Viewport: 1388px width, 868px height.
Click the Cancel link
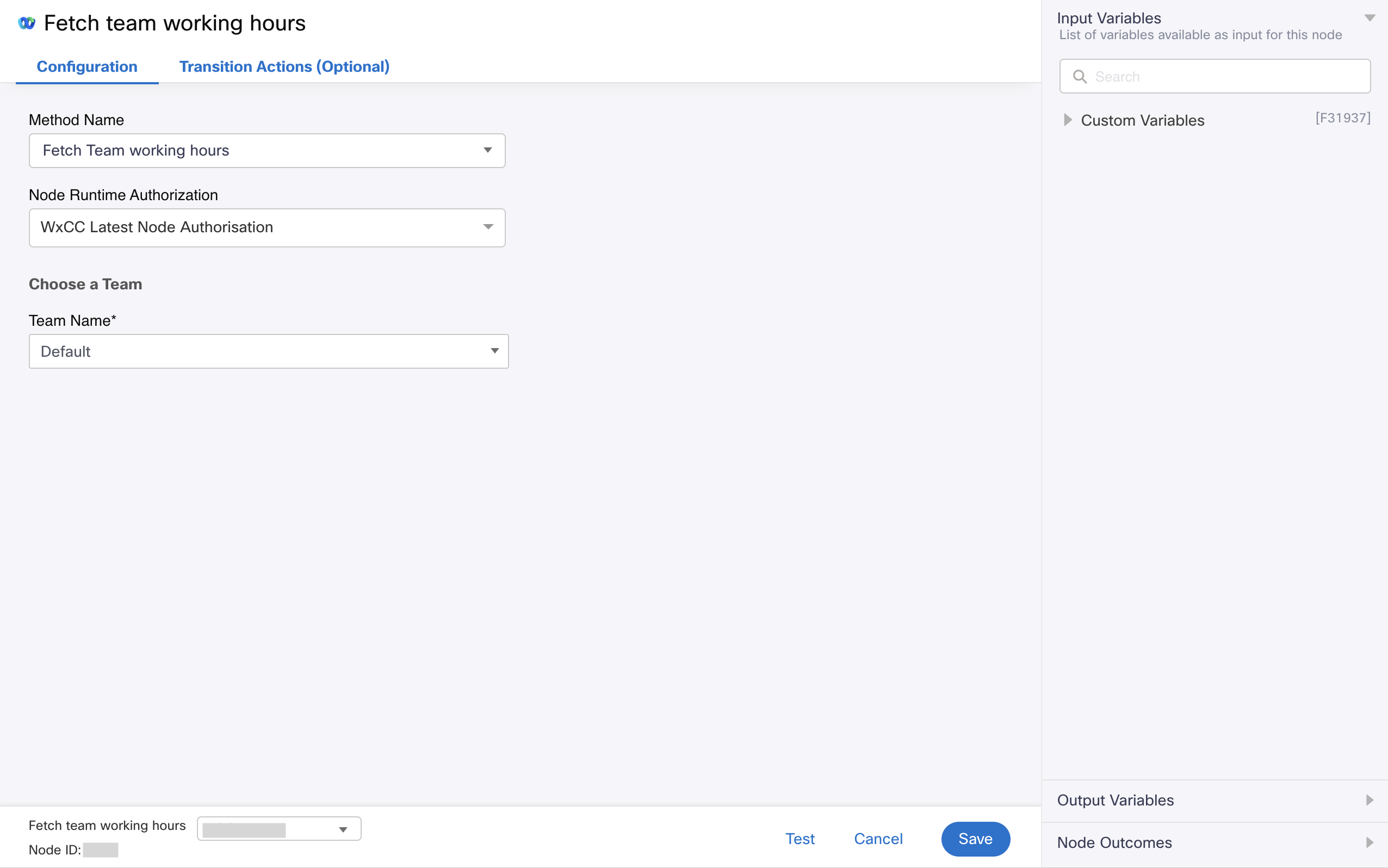[878, 839]
